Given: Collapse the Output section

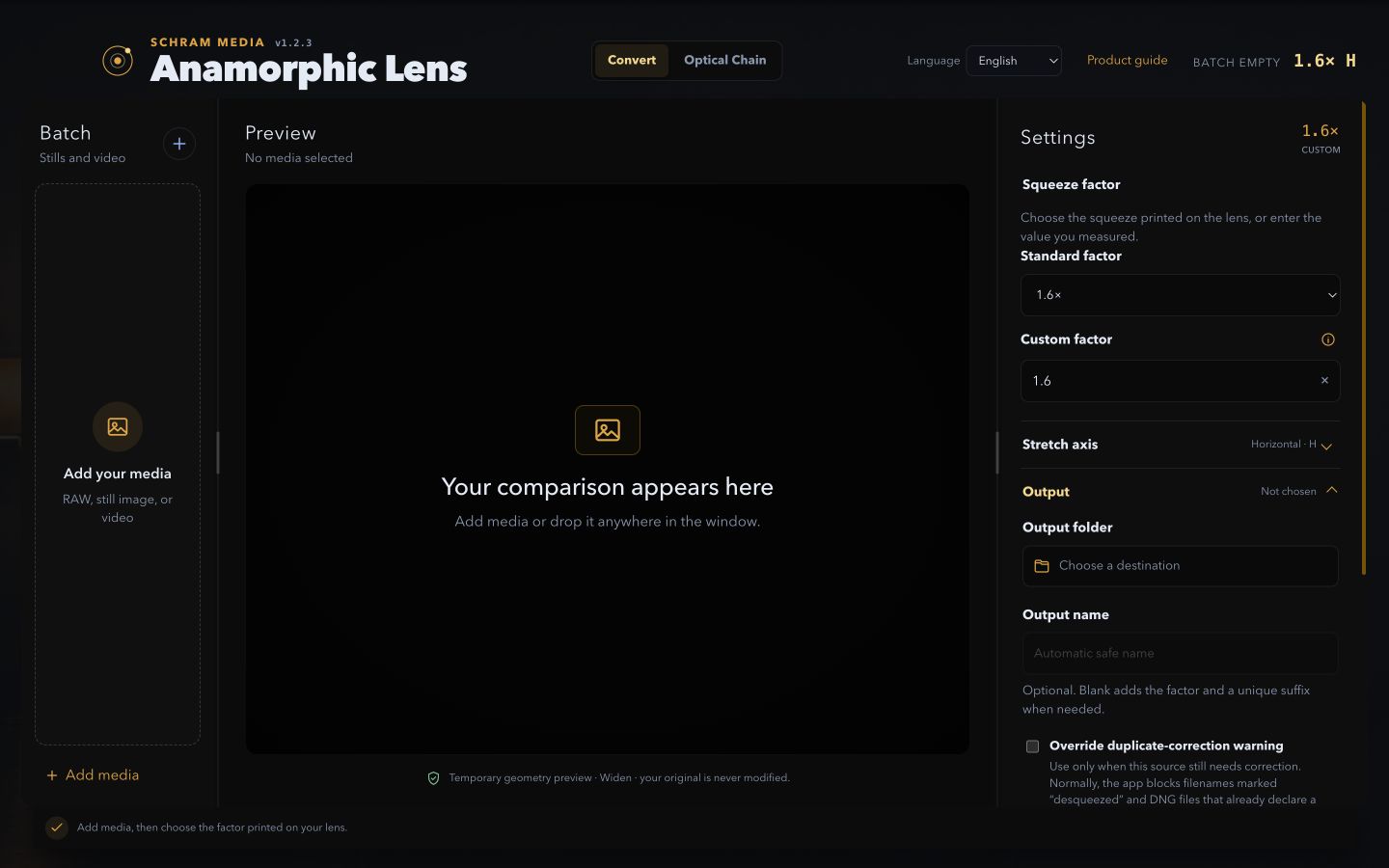Looking at the screenshot, I should point(1181,491).
